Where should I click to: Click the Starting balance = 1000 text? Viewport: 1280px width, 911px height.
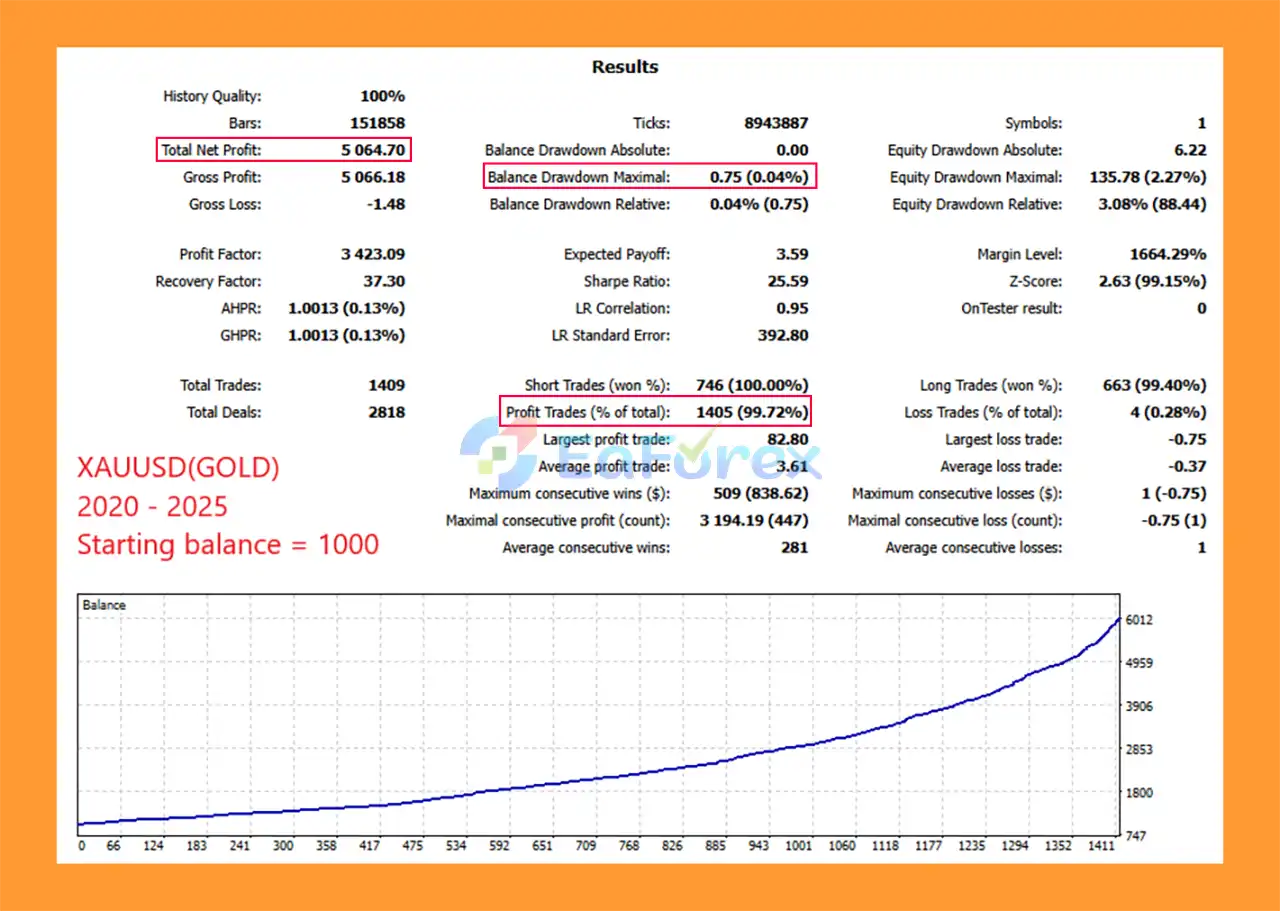[x=228, y=545]
